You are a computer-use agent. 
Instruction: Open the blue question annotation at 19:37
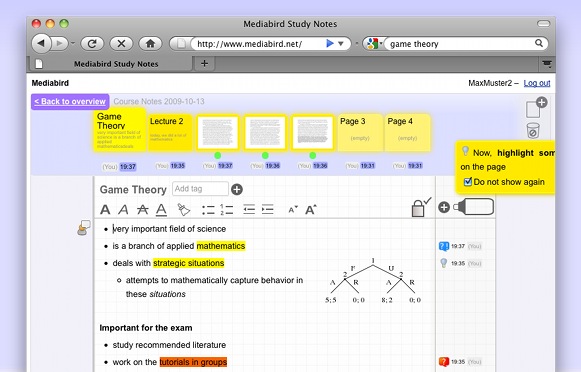click(444, 246)
